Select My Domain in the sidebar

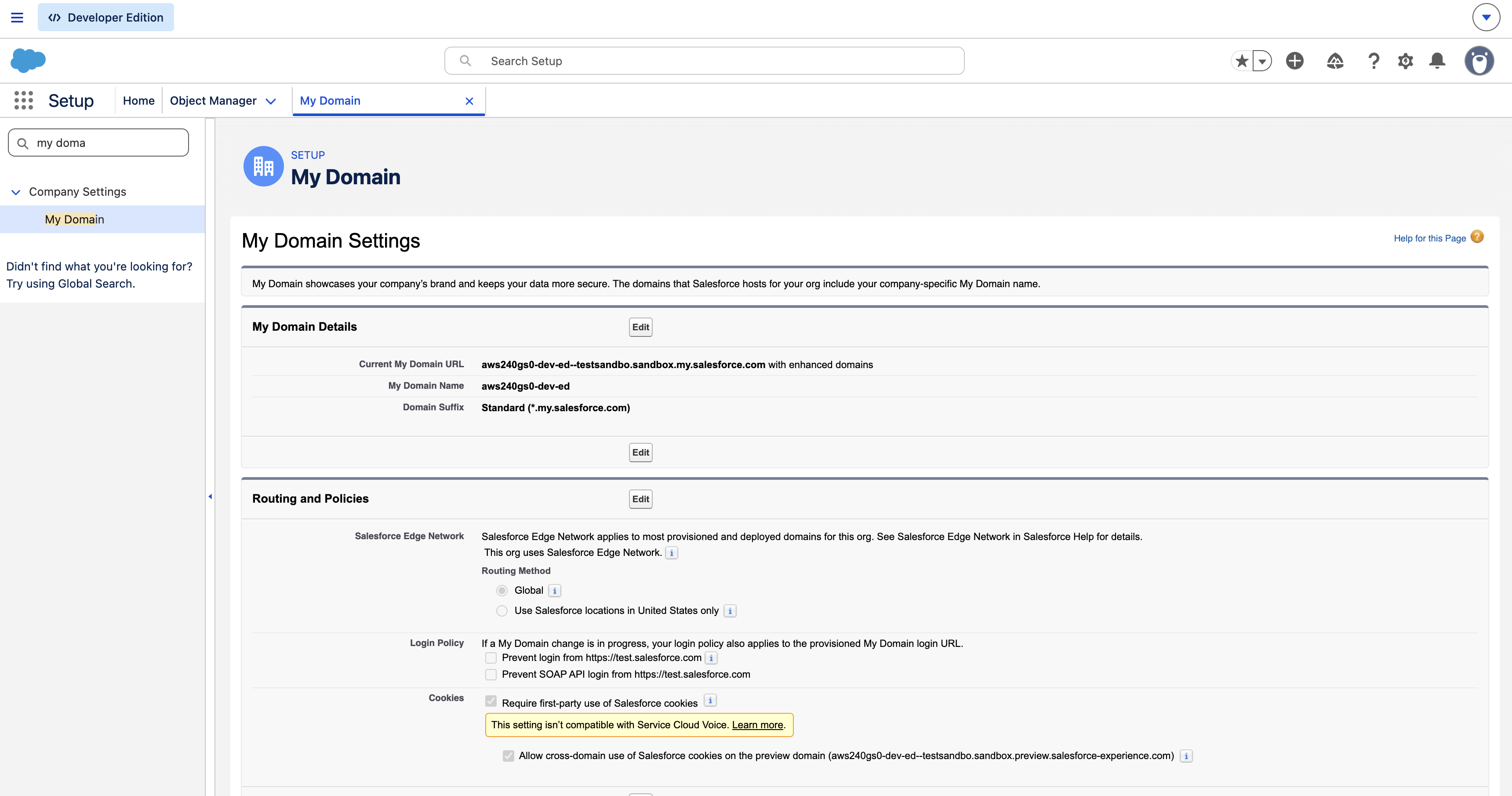pos(75,219)
